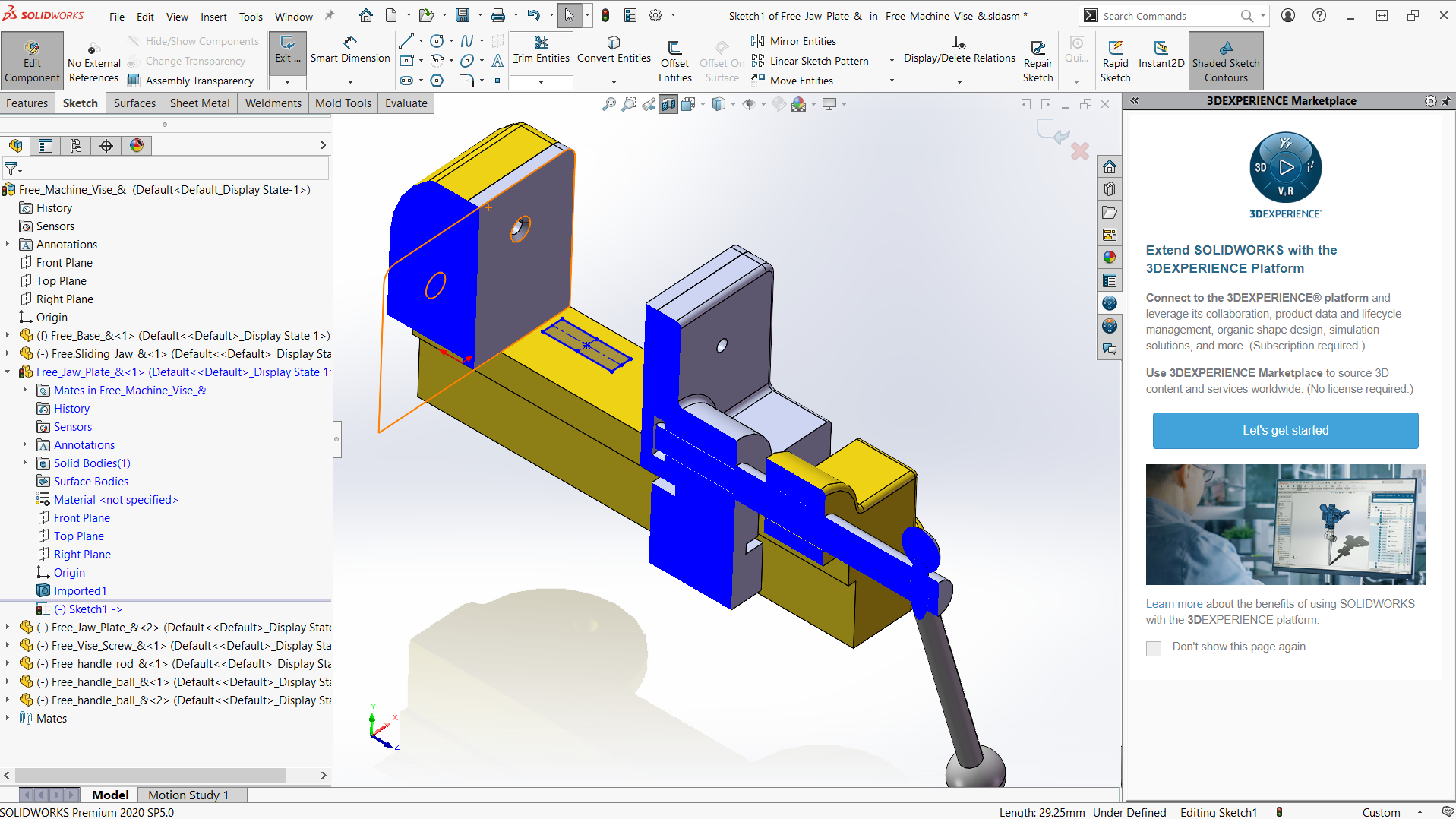Open the DisplayManager appearance tab
The height and width of the screenshot is (819, 1456).
pos(137,146)
